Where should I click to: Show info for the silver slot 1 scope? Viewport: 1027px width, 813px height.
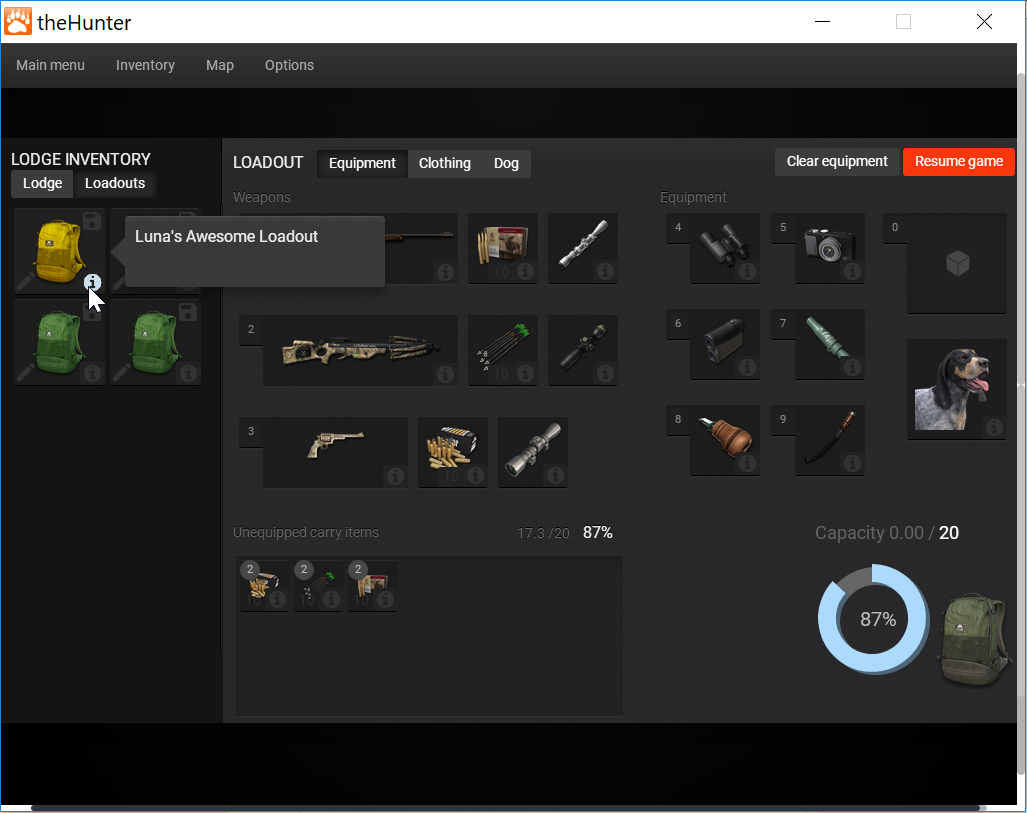click(605, 271)
